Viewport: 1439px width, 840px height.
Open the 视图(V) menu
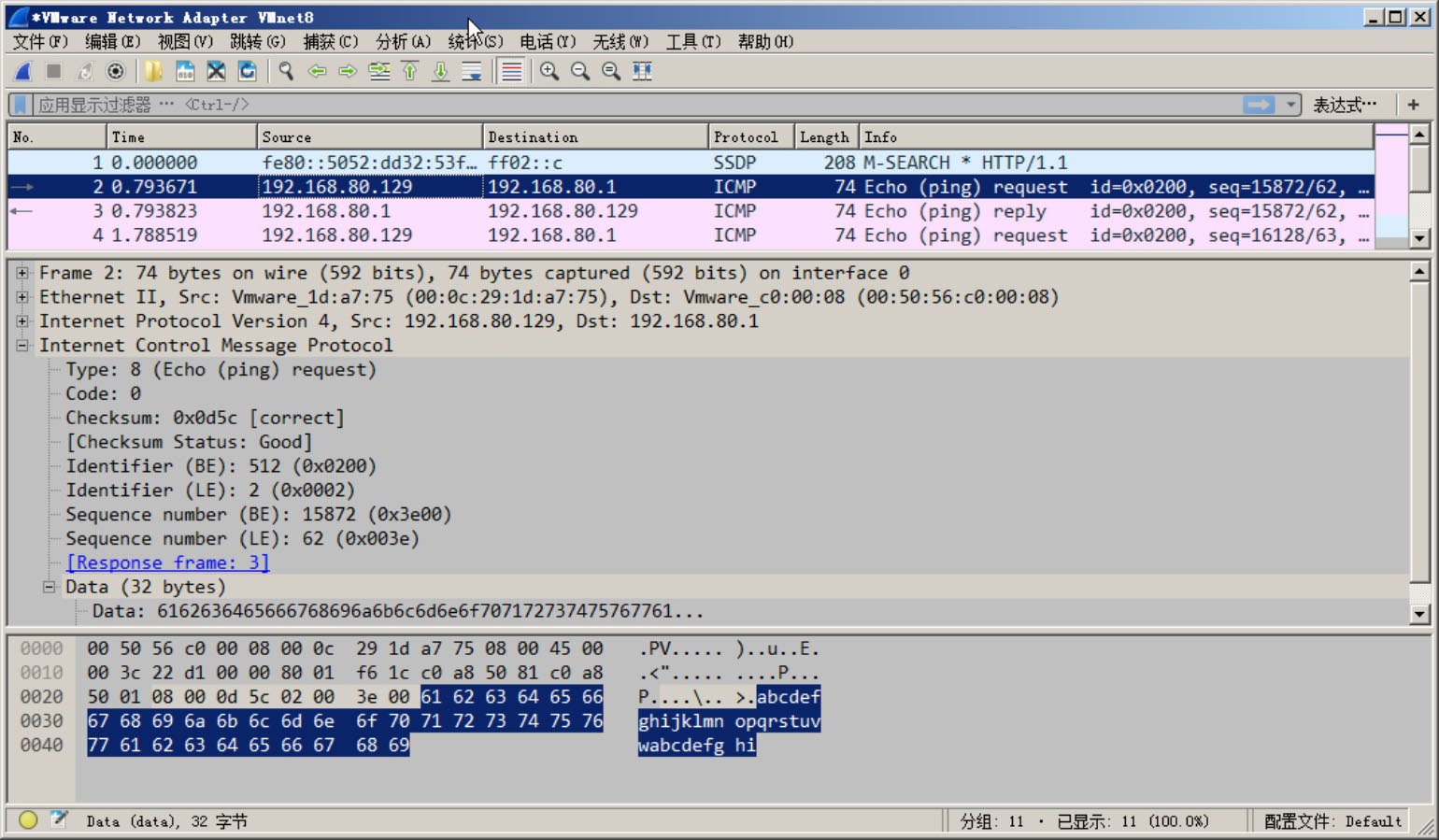[x=185, y=41]
